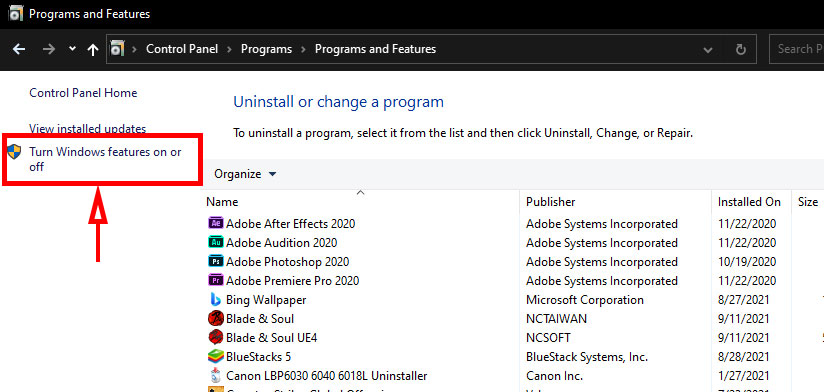Click the Canon LBP6030 Uninstaller icon
The image size is (824, 392).
coord(216,376)
